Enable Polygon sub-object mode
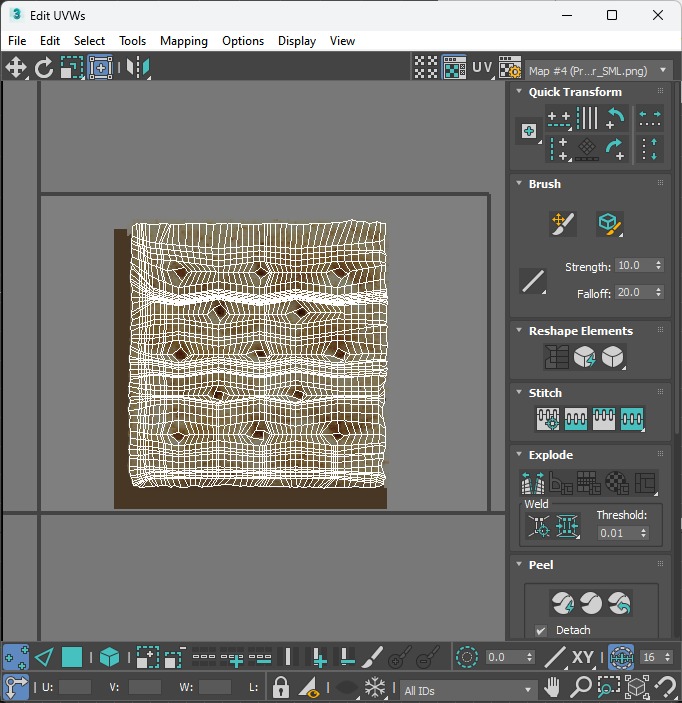 coord(72,658)
